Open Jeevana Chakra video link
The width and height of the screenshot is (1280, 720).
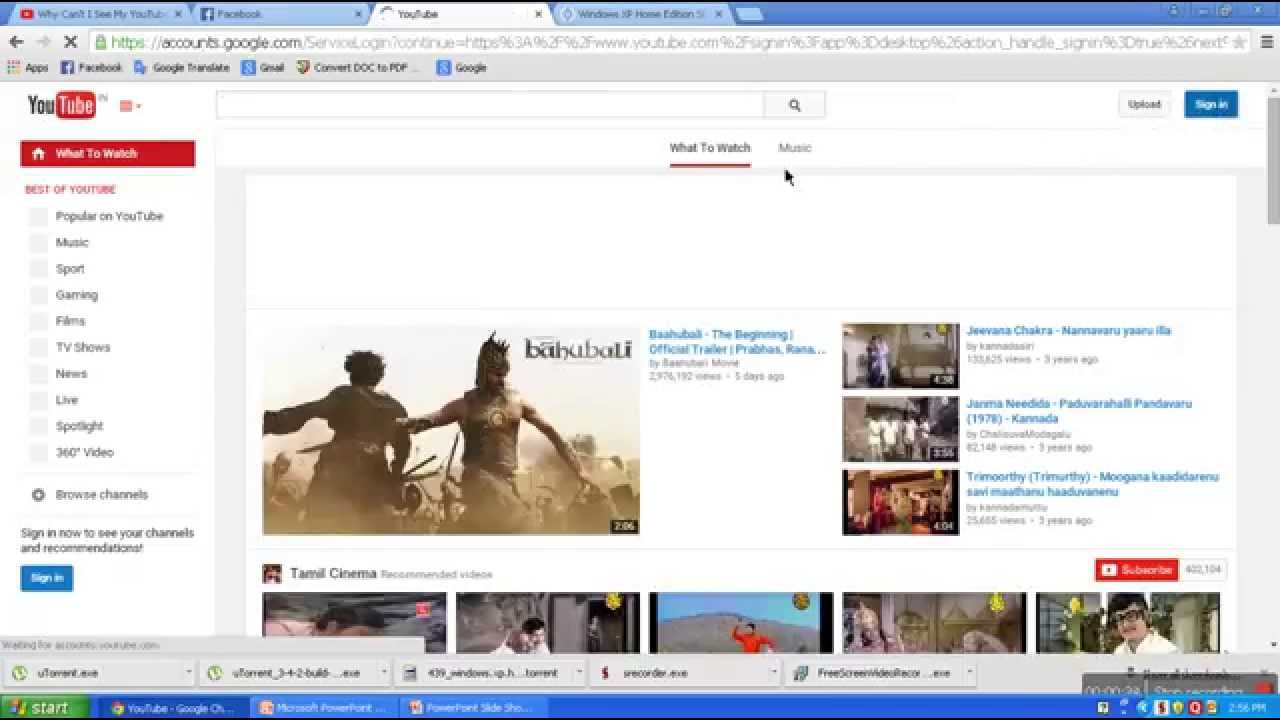pyautogui.click(x=1068, y=331)
